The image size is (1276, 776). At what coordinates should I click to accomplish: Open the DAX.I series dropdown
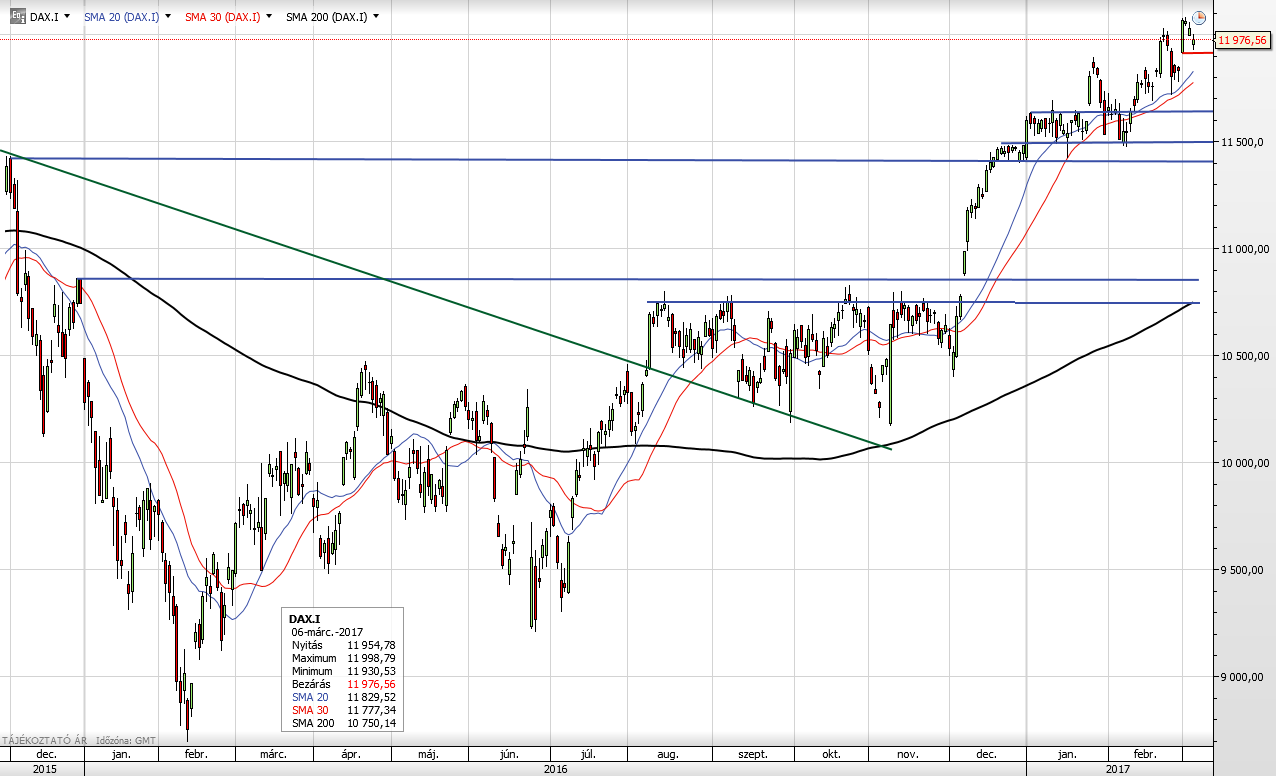[66, 16]
